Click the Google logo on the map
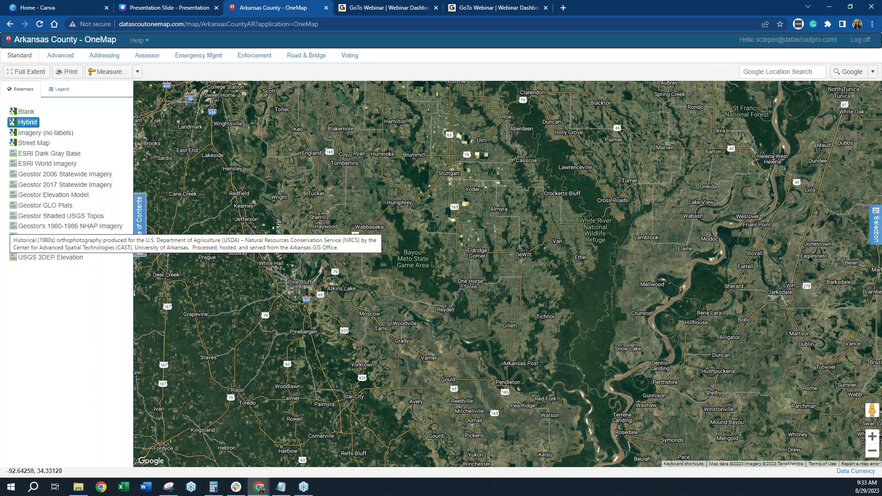 click(x=151, y=461)
